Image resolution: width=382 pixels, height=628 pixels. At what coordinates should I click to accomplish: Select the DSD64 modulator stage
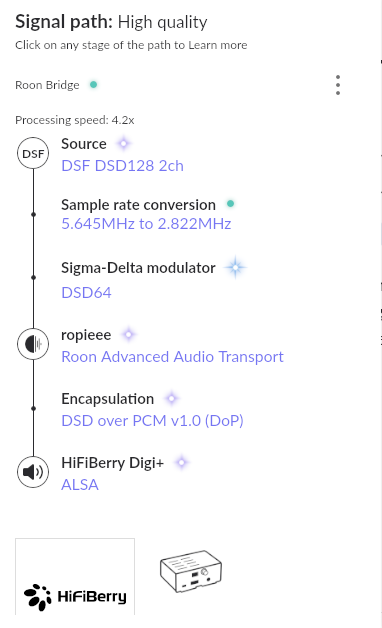pyautogui.click(x=86, y=293)
